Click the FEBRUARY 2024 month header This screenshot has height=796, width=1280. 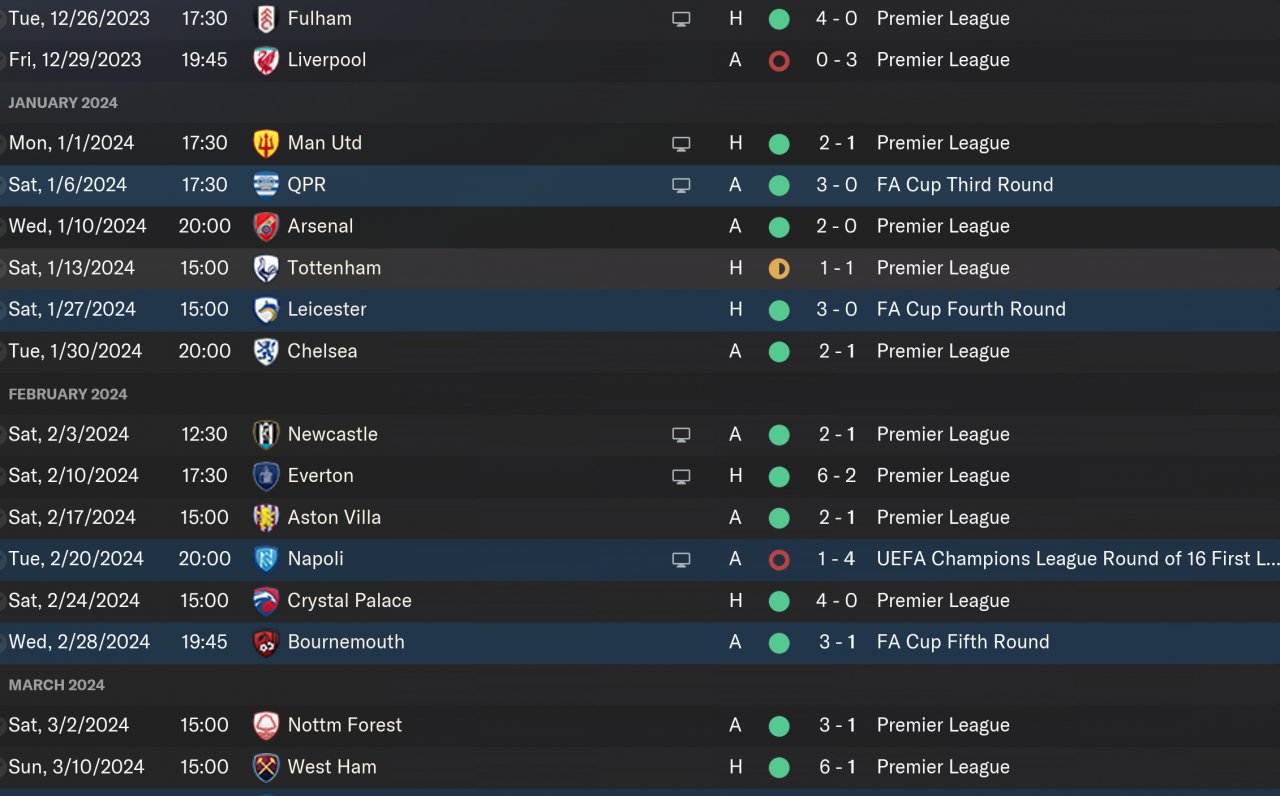click(x=68, y=394)
